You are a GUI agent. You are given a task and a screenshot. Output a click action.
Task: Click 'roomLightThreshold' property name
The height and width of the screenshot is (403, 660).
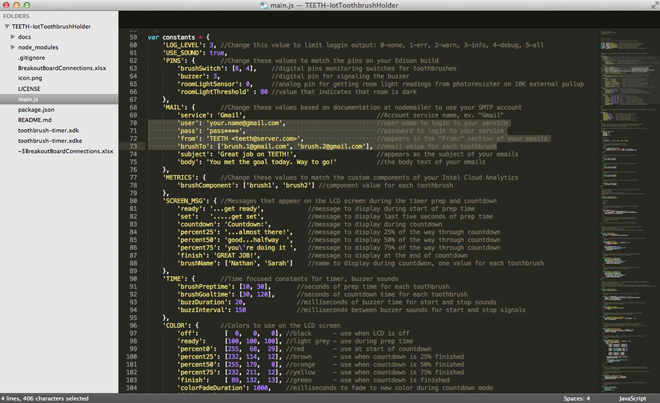(x=213, y=91)
